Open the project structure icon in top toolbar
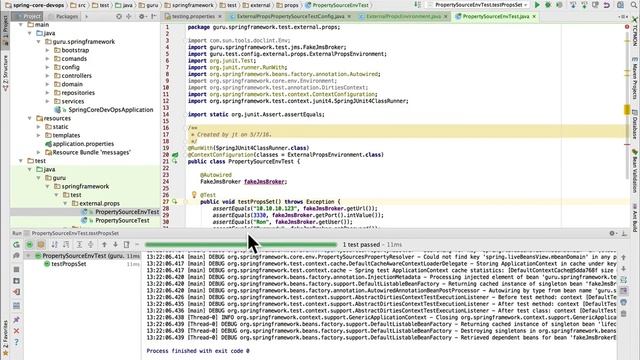 pyautogui.click(x=620, y=5)
